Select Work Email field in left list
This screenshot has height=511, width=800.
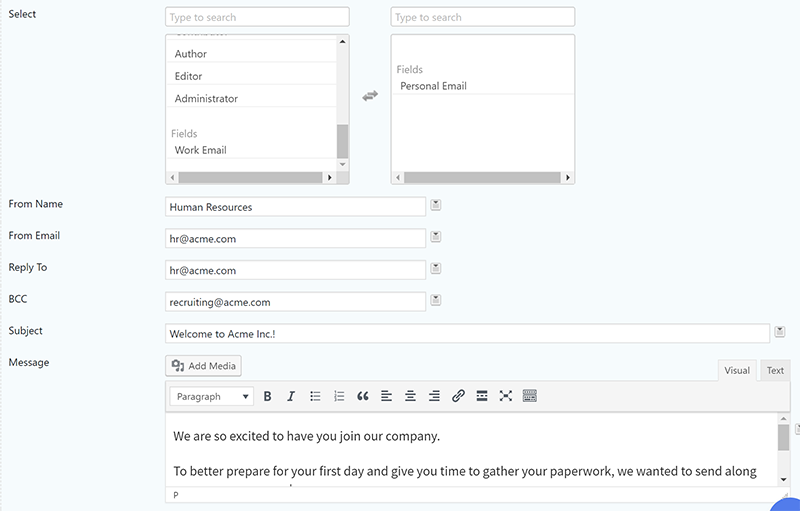(x=252, y=150)
